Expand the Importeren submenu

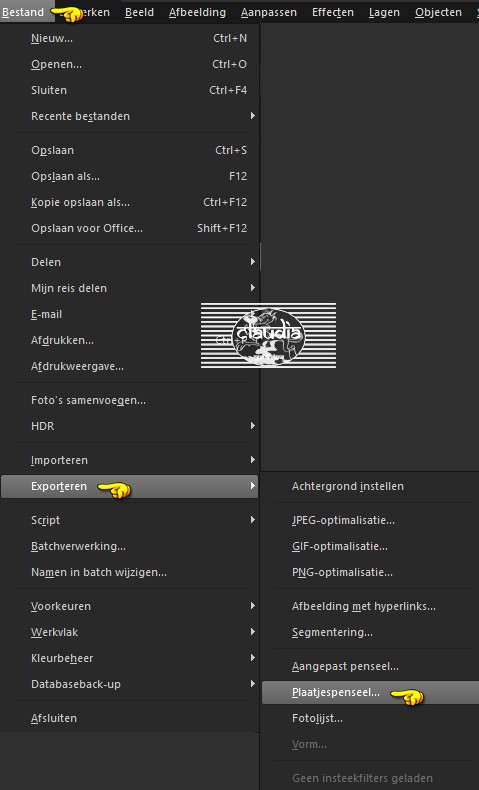pos(129,460)
